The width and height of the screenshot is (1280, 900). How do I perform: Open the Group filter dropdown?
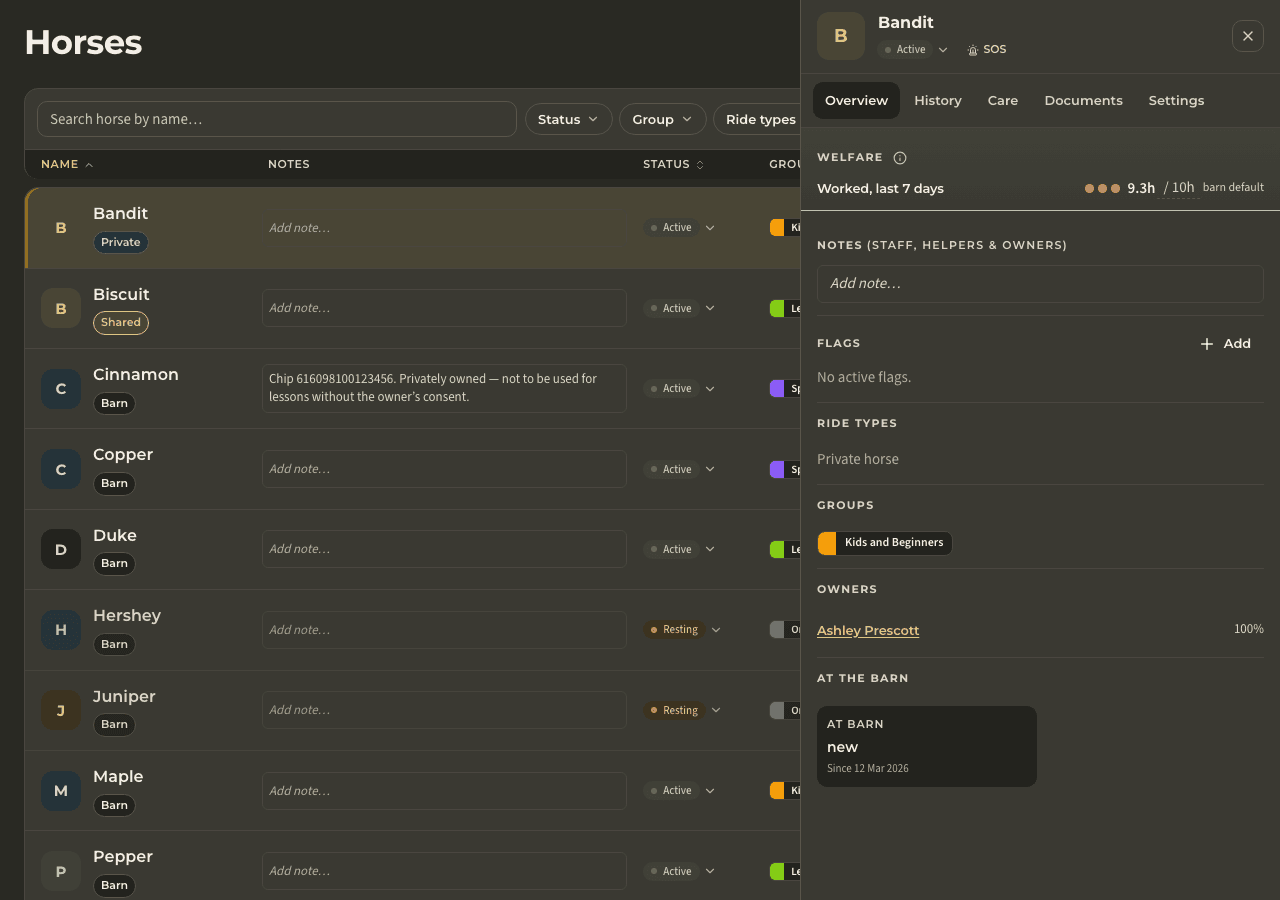[662, 119]
